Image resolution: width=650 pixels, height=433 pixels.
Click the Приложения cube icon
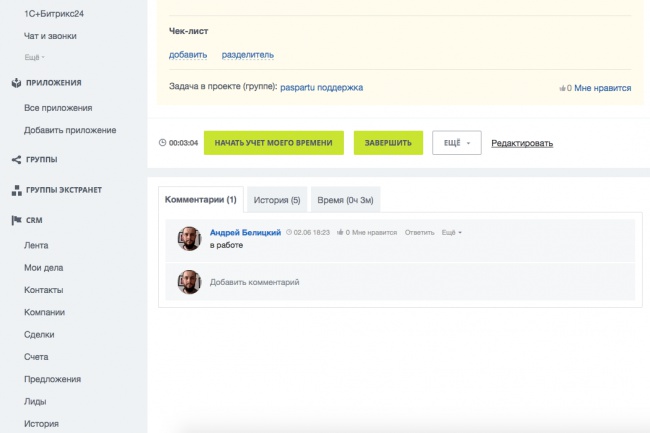point(16,83)
